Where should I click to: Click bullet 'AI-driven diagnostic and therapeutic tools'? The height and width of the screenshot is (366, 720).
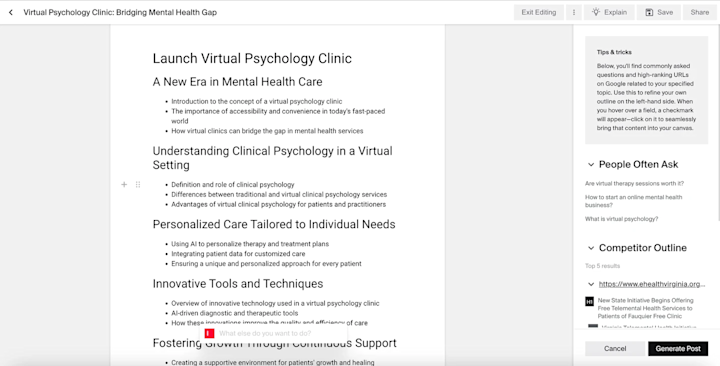click(x=235, y=313)
